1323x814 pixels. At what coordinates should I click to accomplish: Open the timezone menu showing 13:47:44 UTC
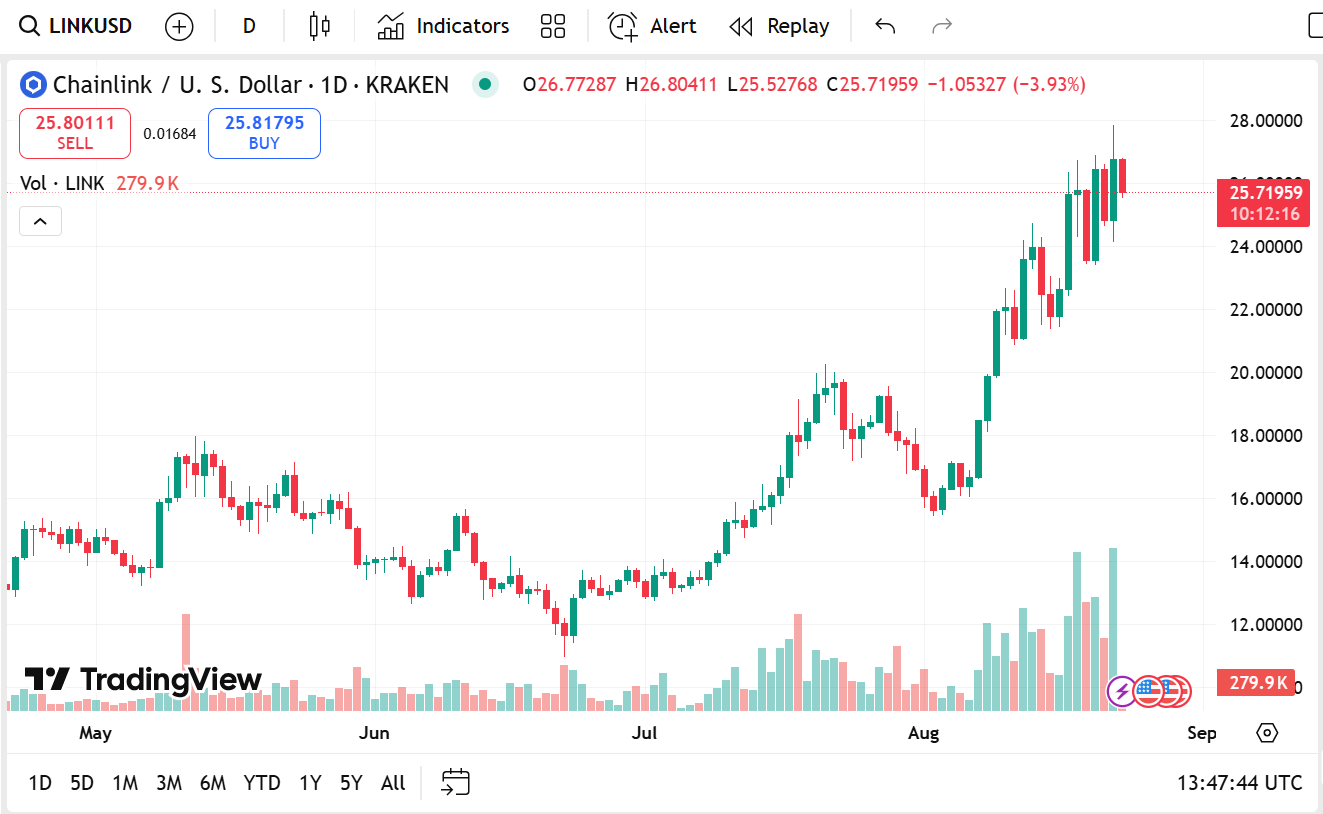(x=1240, y=782)
